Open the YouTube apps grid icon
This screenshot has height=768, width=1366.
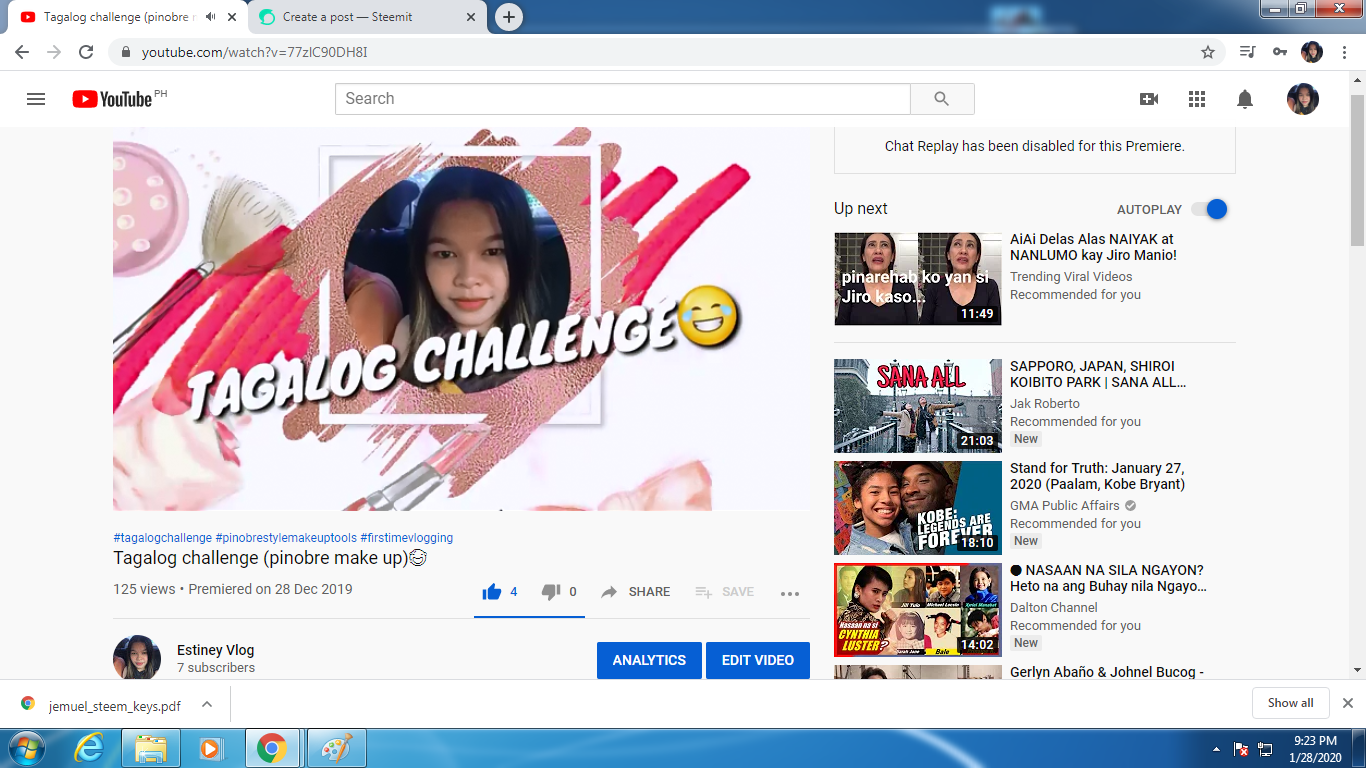click(x=1196, y=98)
